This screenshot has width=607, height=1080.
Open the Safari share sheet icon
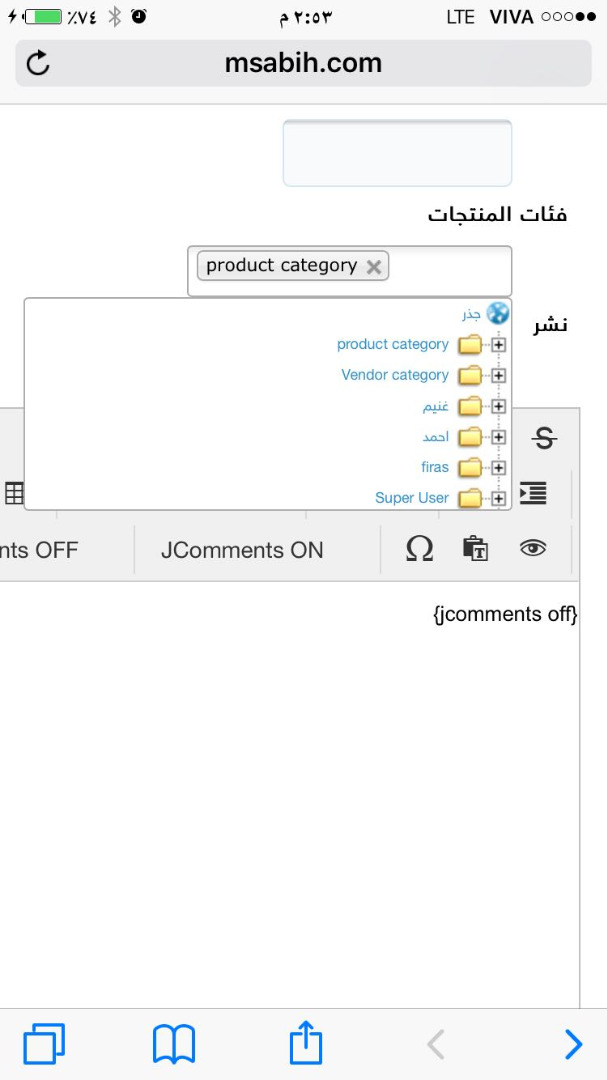305,1043
